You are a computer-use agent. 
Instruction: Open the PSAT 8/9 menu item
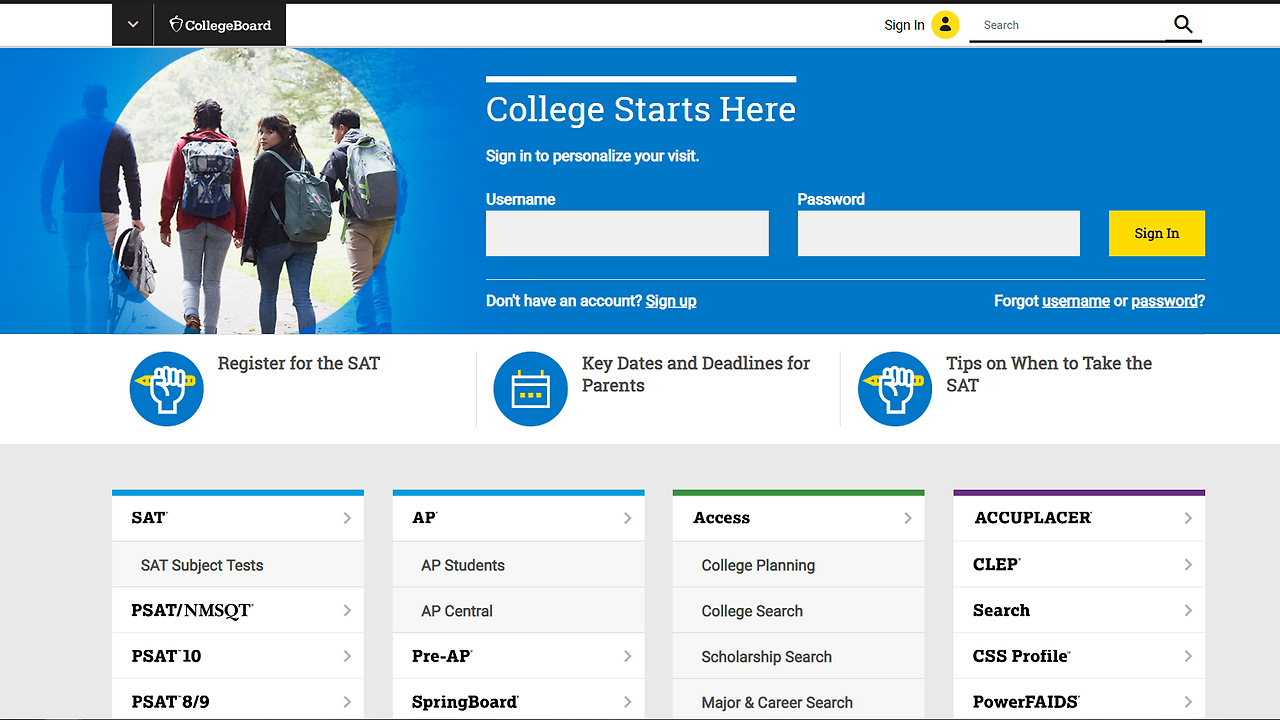coord(238,700)
